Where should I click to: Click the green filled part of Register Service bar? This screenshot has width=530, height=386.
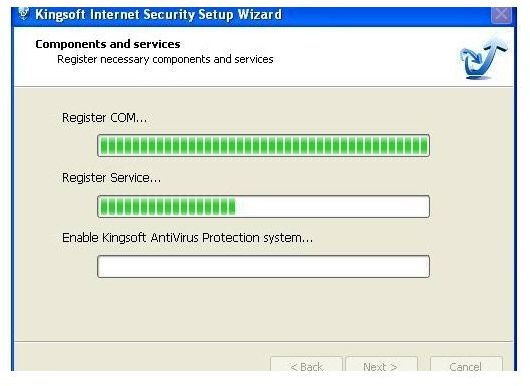(168, 207)
